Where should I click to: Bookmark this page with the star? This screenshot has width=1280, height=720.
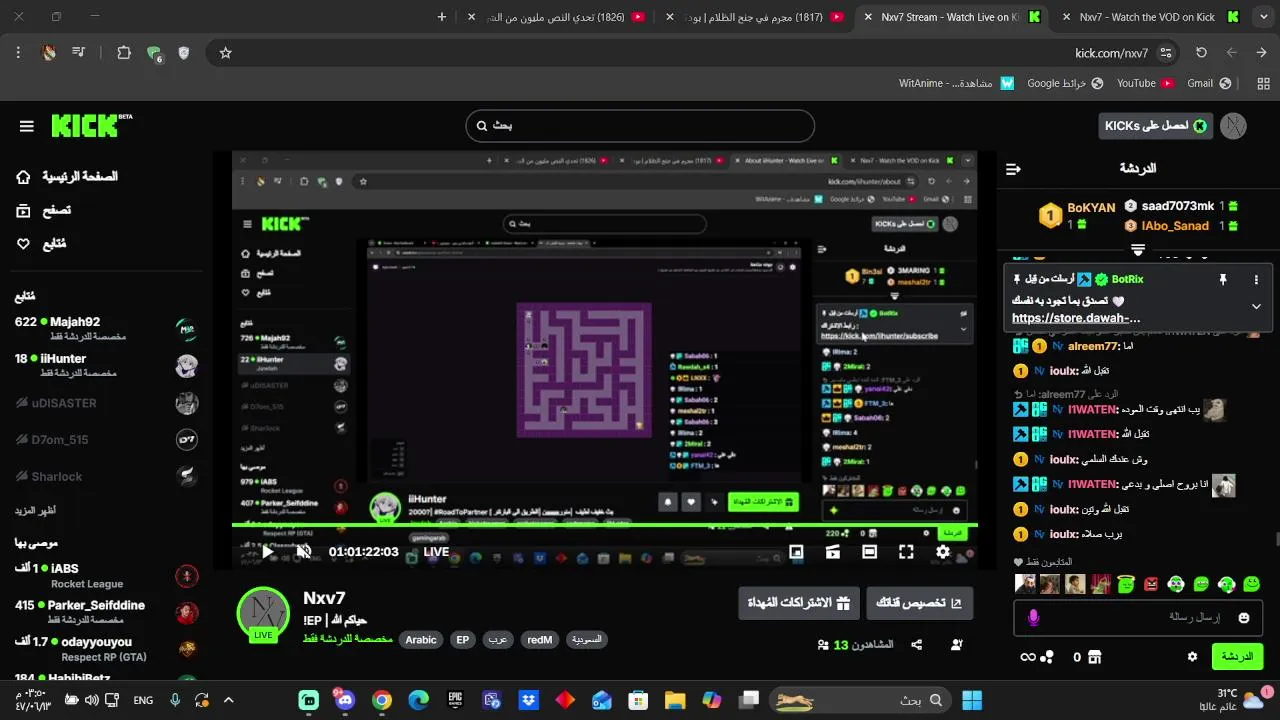(225, 53)
